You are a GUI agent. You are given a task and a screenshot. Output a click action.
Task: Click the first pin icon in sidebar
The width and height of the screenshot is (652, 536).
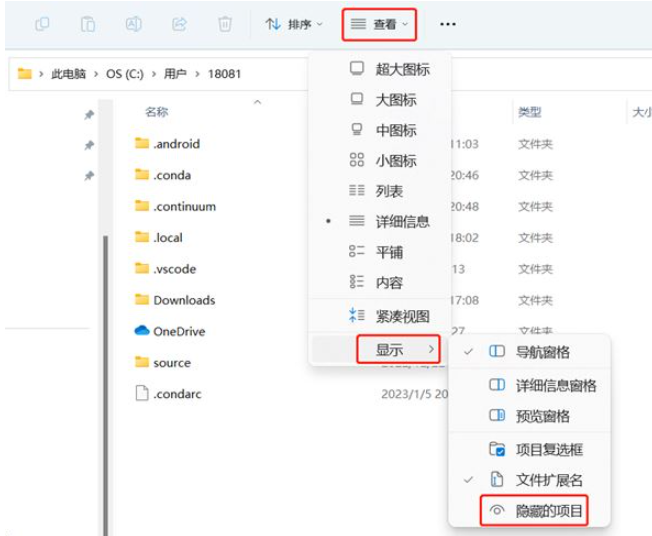[89, 114]
